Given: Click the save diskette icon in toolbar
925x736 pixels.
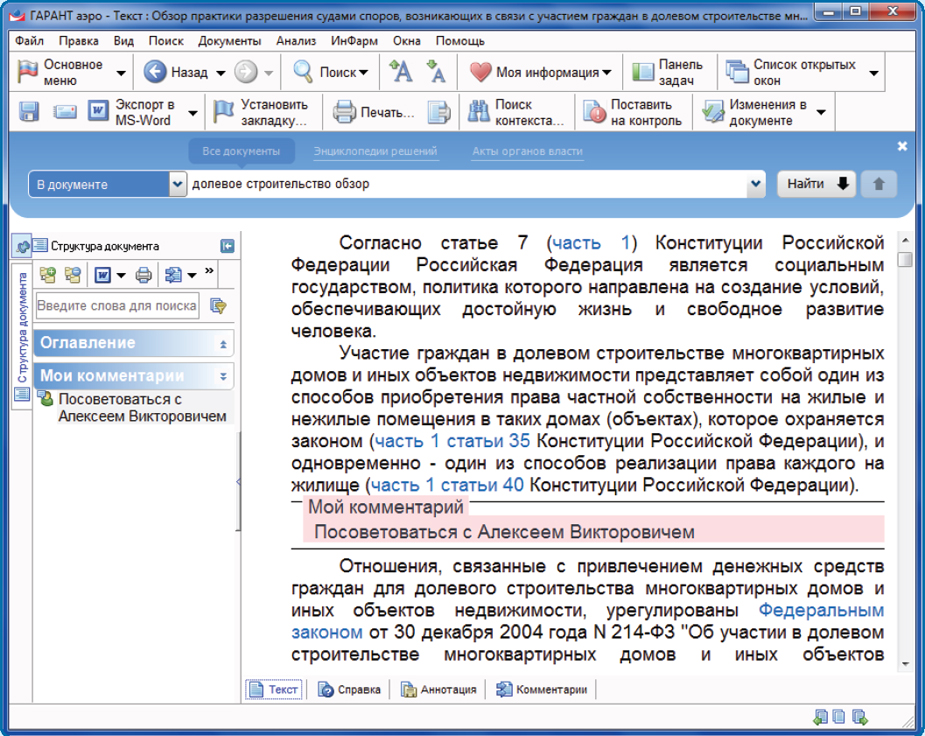Looking at the screenshot, I should pyautogui.click(x=29, y=112).
